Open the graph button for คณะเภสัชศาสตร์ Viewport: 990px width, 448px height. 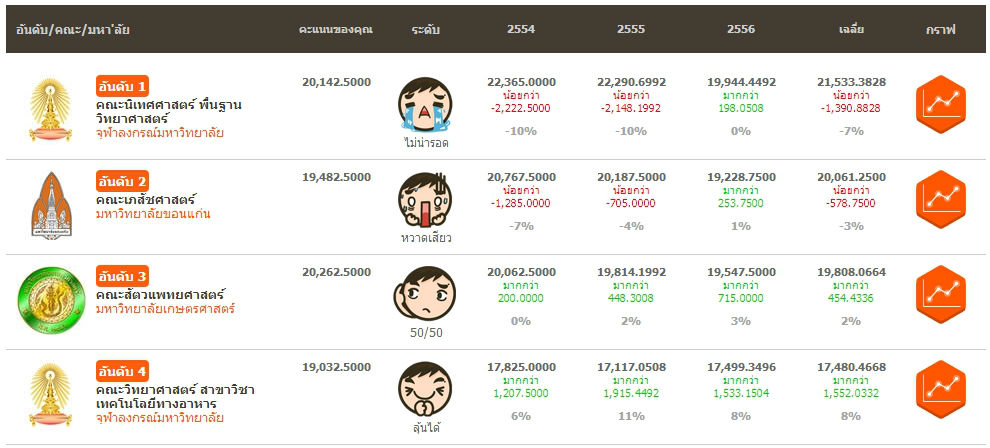click(943, 200)
